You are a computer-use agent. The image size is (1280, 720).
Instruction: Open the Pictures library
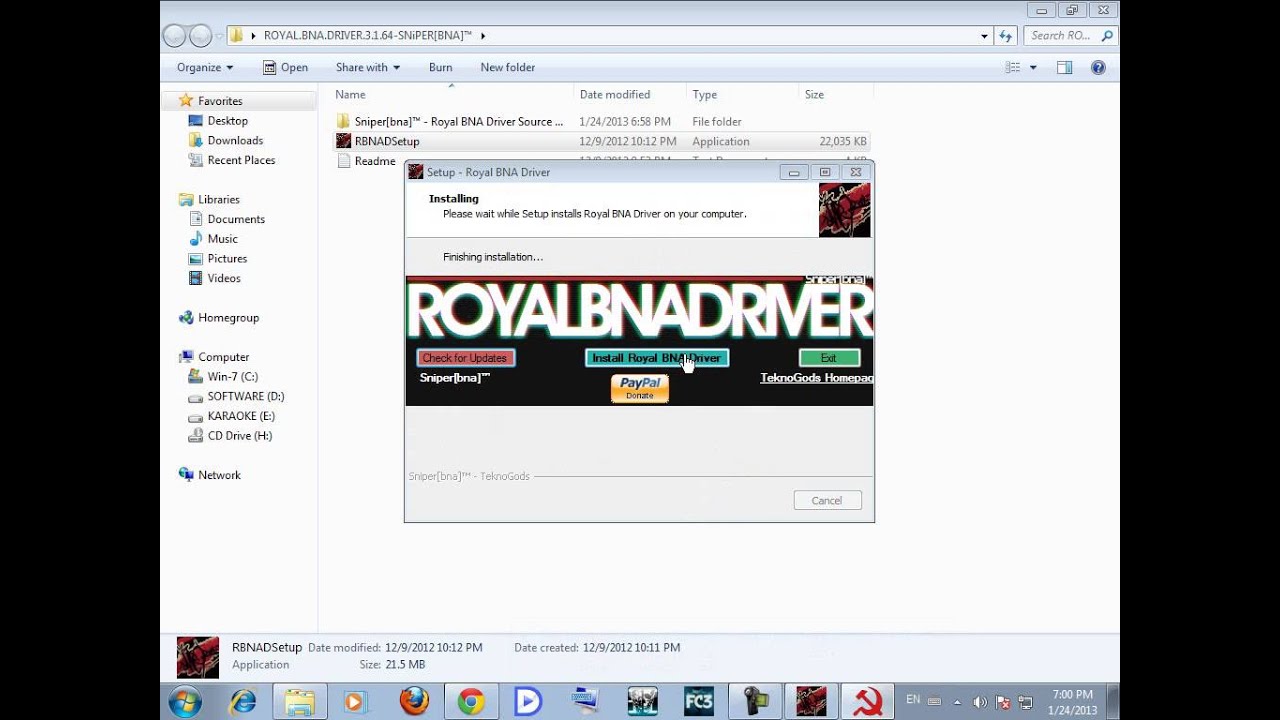coord(227,258)
